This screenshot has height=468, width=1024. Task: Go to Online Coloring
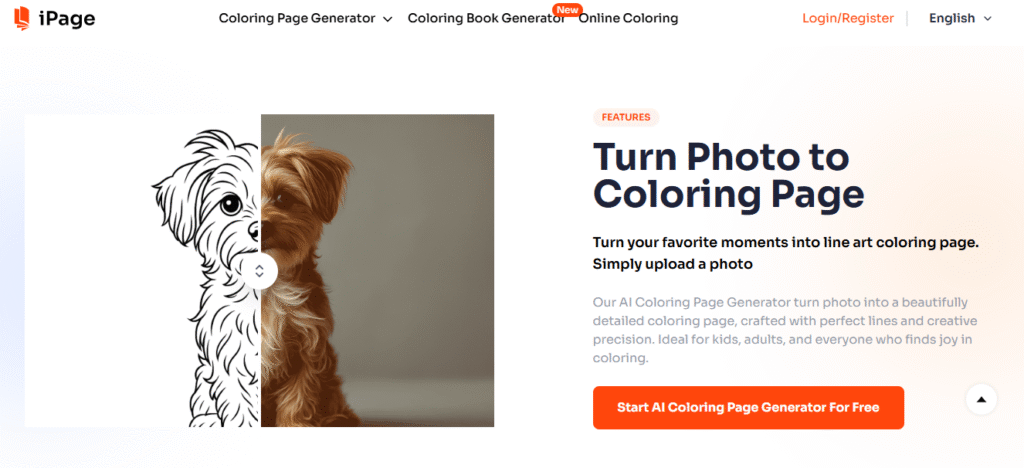628,18
